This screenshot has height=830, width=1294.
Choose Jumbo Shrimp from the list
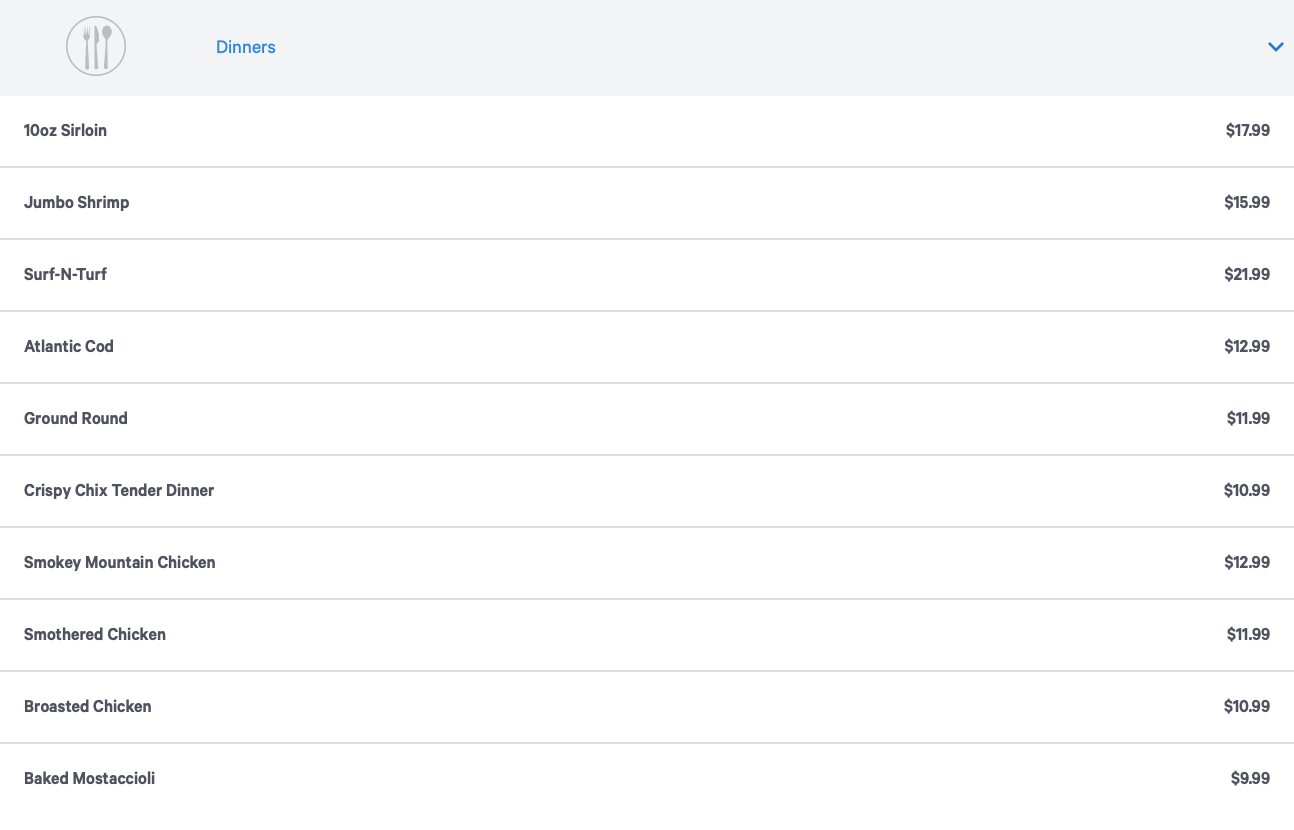77,202
